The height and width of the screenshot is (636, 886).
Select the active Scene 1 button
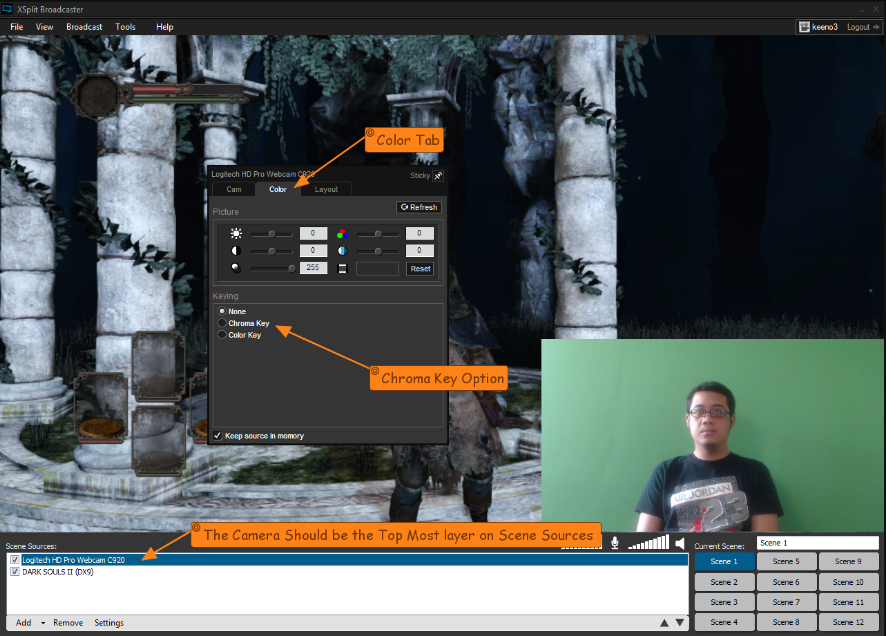[724, 561]
